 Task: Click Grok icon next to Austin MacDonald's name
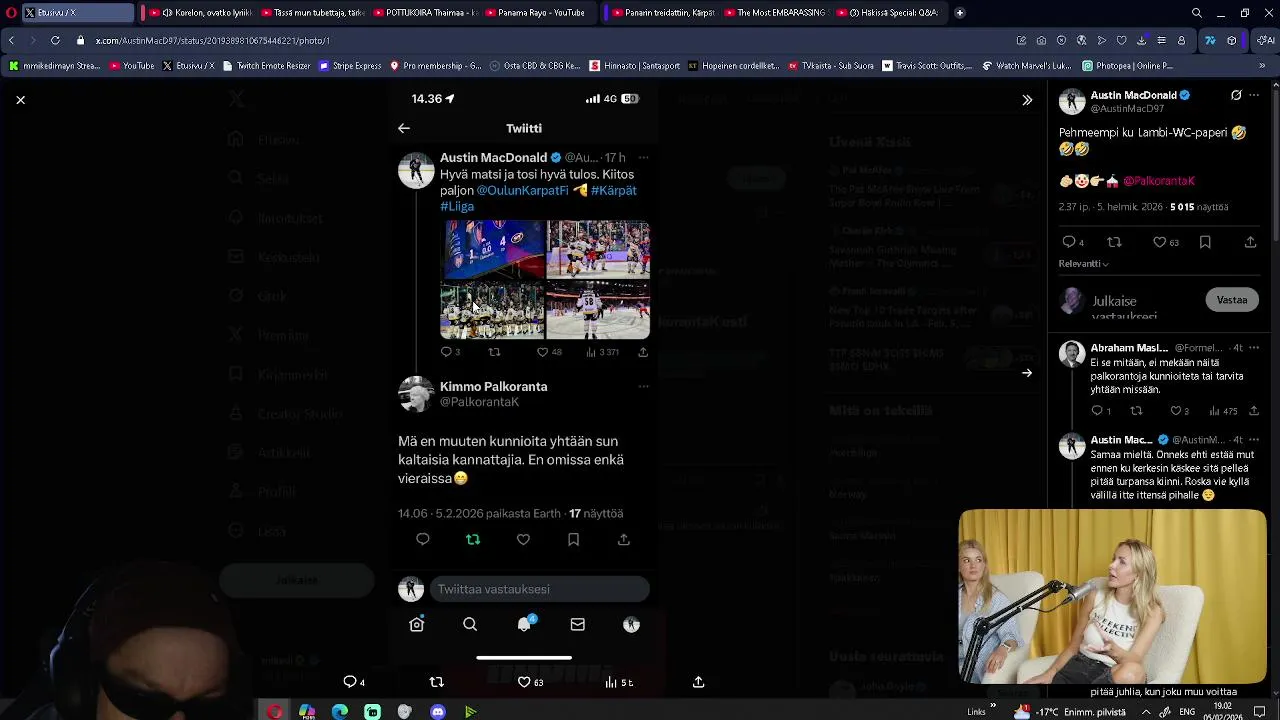[1236, 96]
